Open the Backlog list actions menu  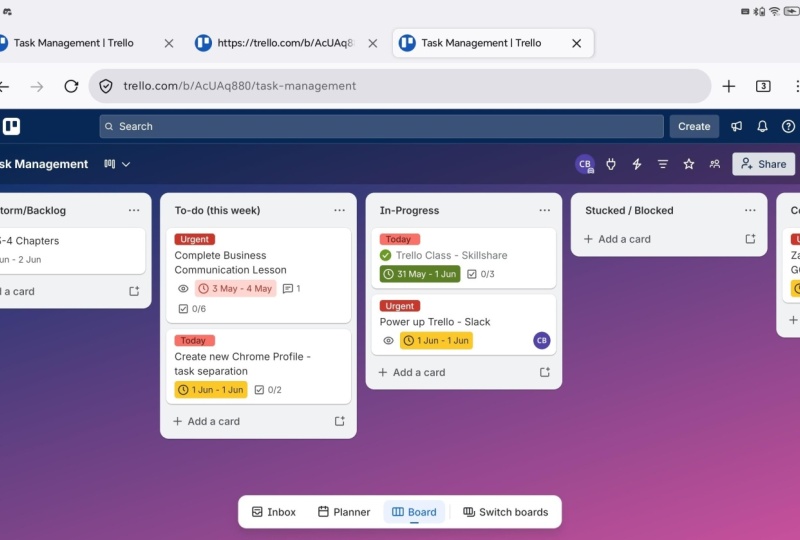coord(134,210)
